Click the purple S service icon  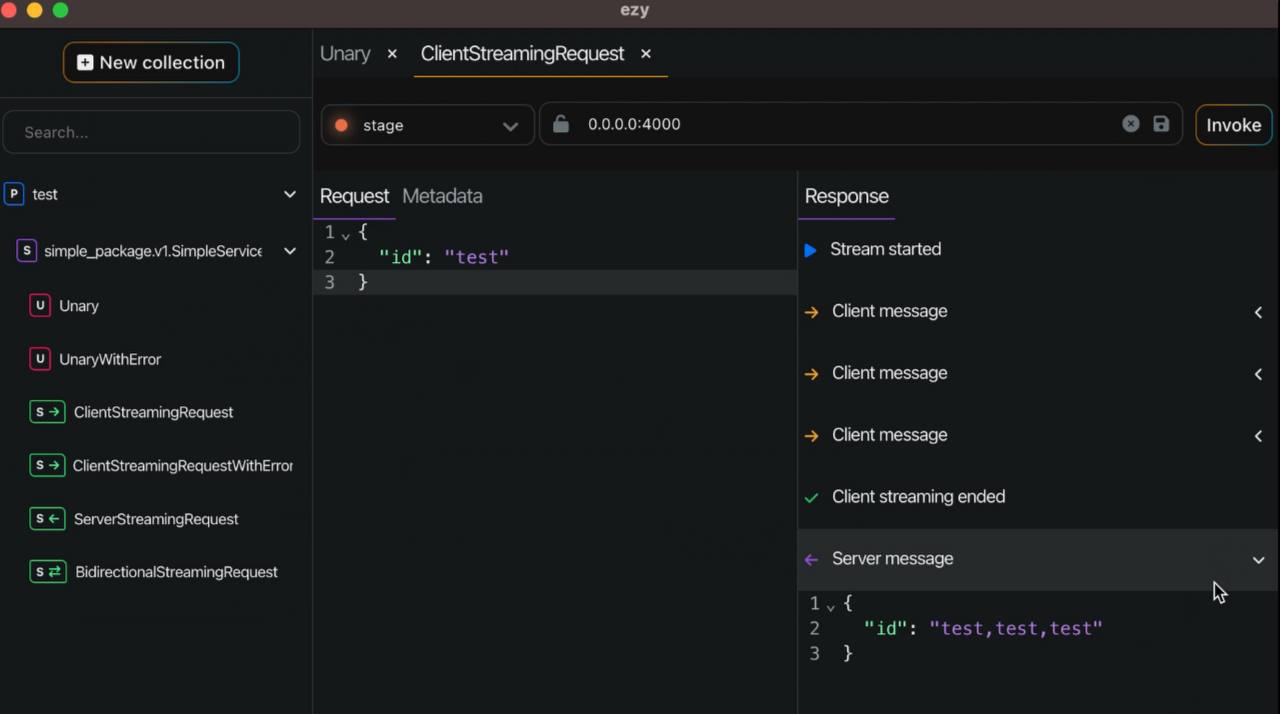tap(26, 251)
